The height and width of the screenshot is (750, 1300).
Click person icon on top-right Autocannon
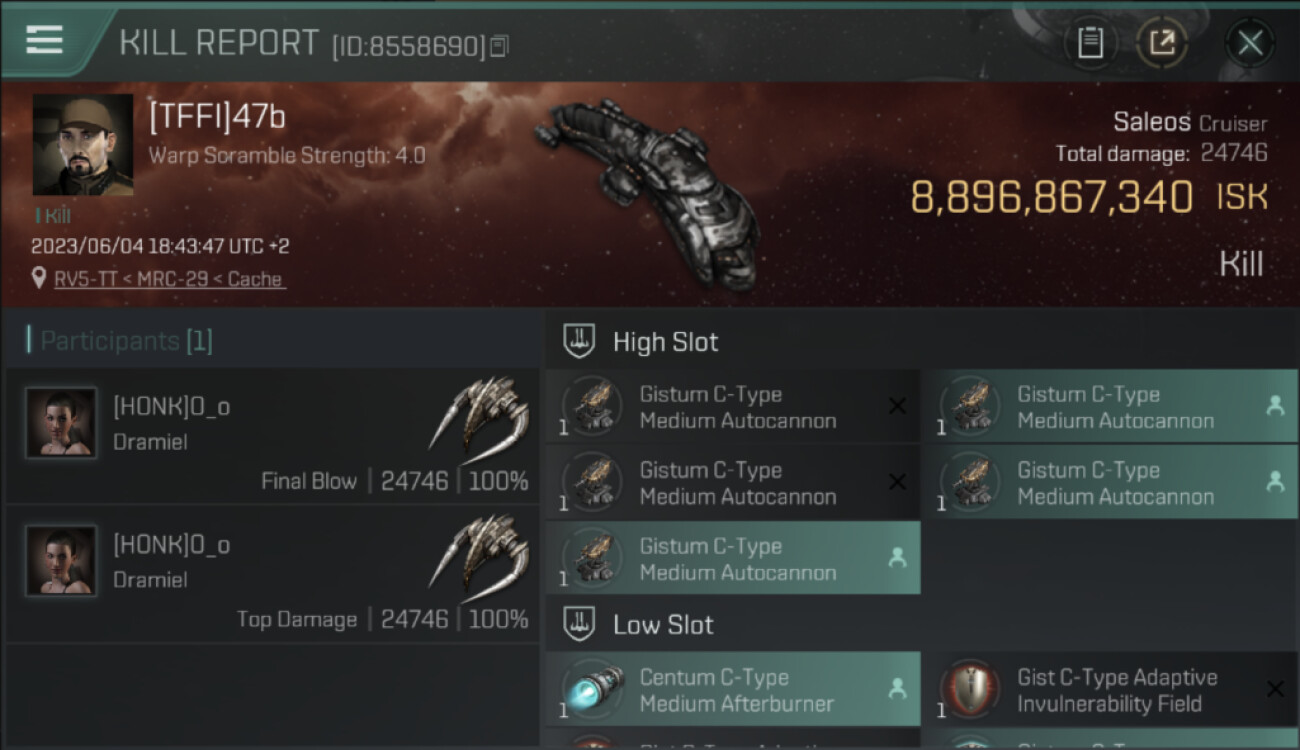point(1275,406)
